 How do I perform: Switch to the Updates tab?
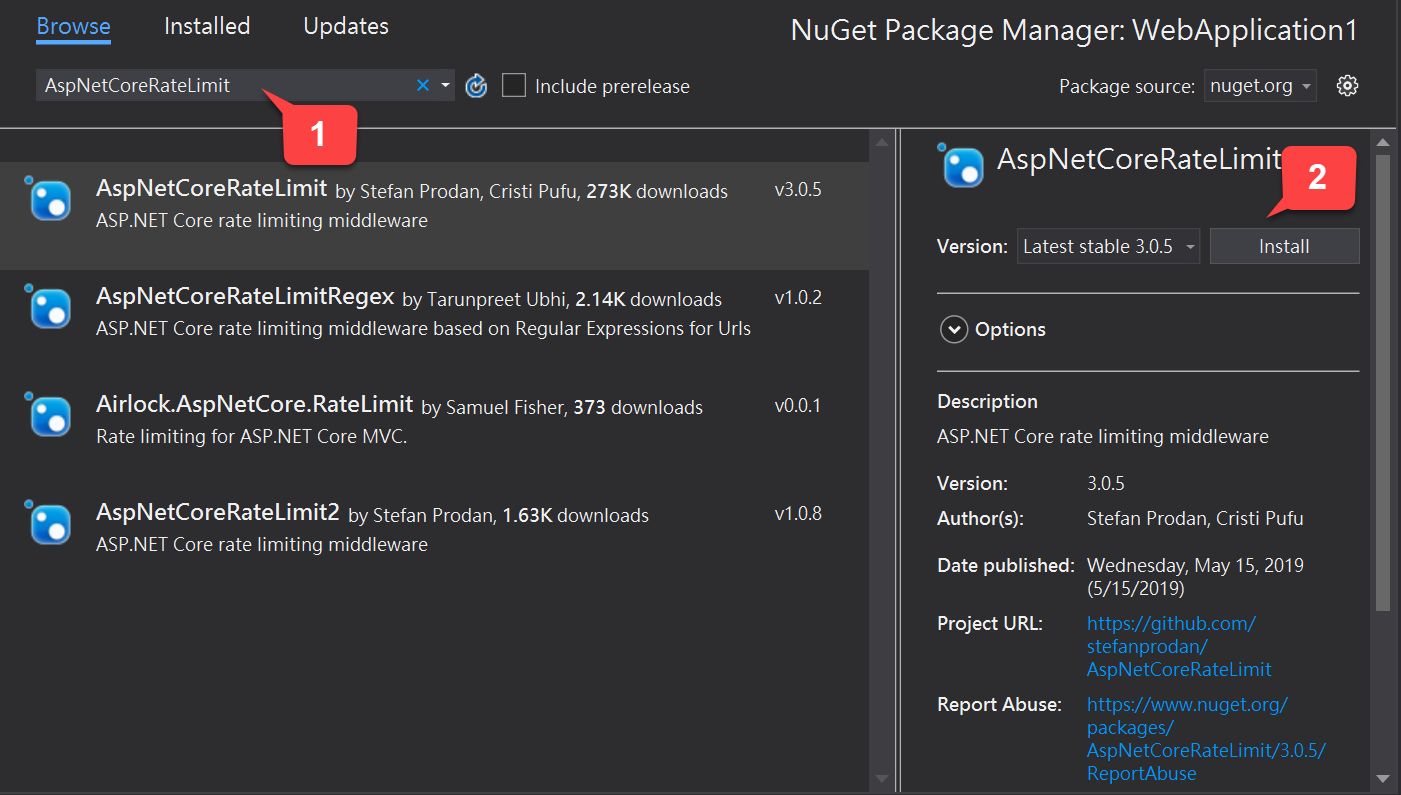tap(345, 26)
